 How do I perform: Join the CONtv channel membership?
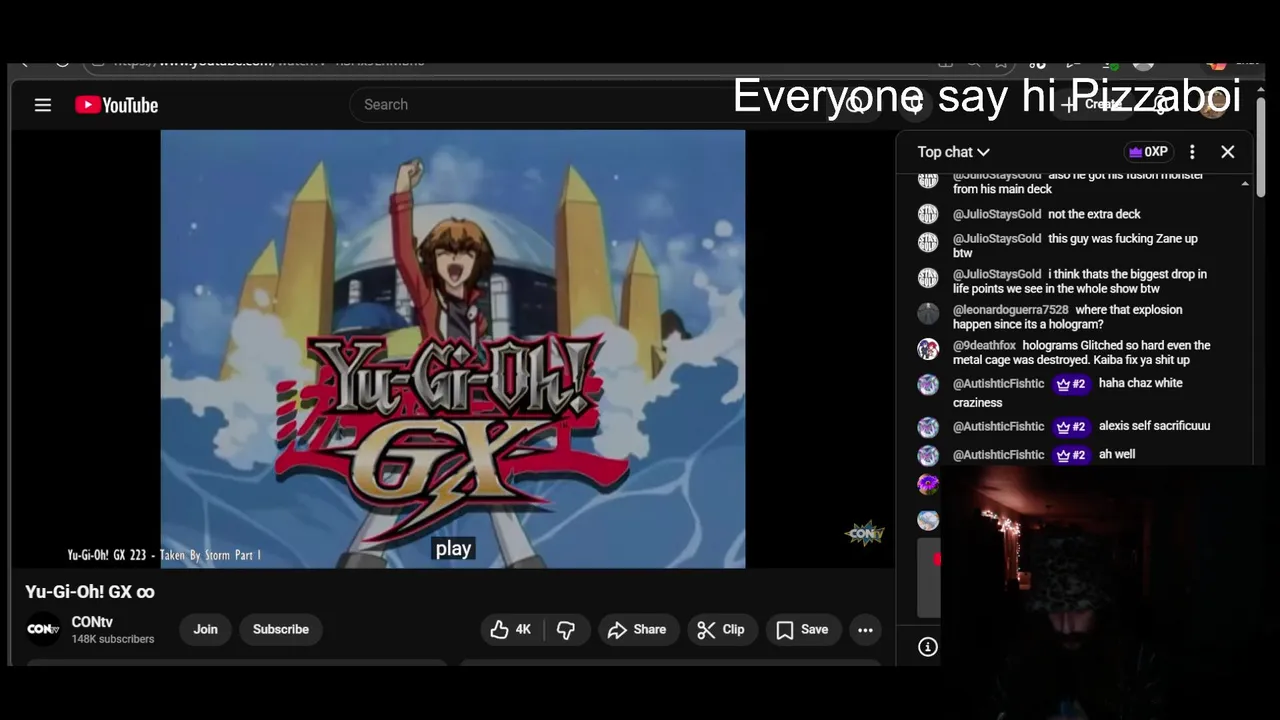coord(205,629)
